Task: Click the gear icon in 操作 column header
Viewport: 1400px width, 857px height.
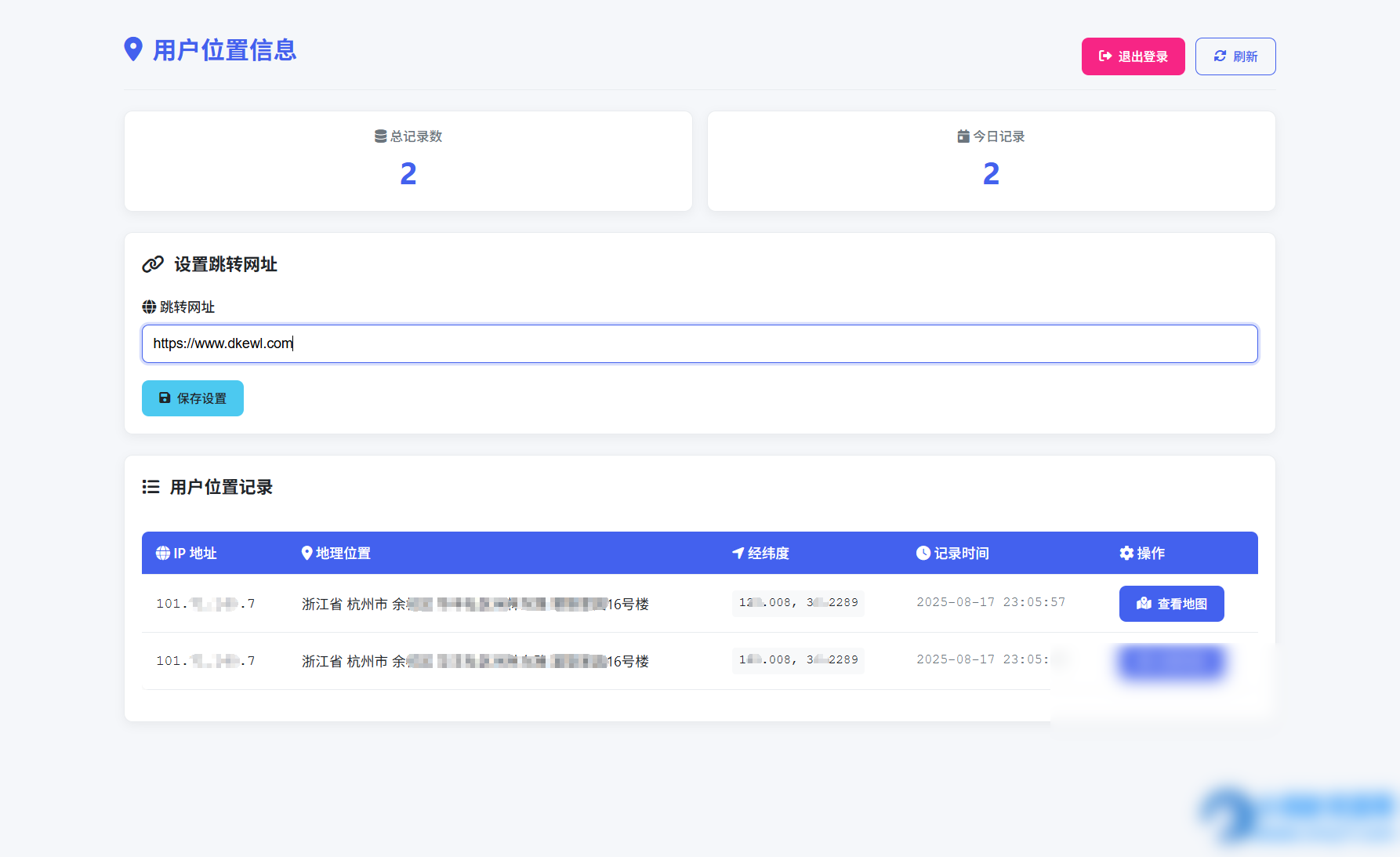Action: [x=1126, y=553]
